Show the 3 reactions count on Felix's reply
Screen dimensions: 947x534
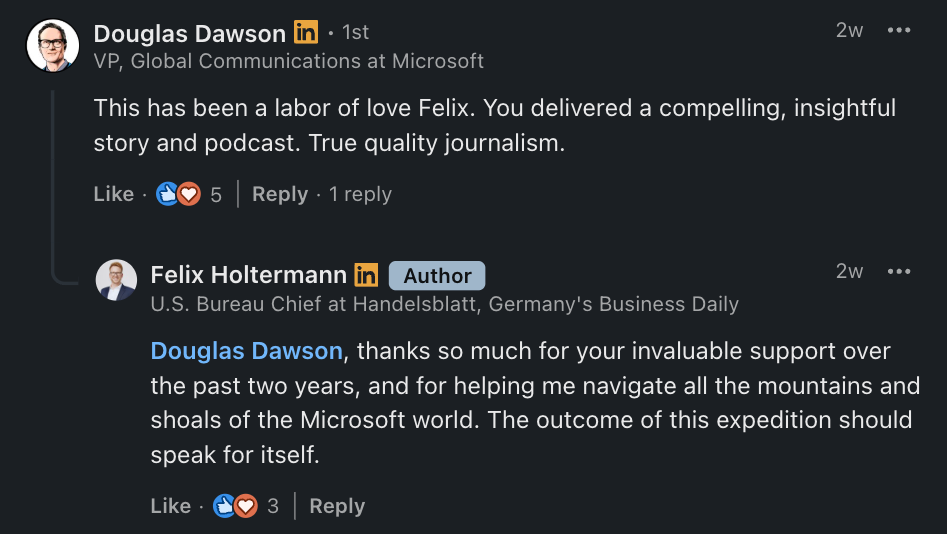[273, 506]
